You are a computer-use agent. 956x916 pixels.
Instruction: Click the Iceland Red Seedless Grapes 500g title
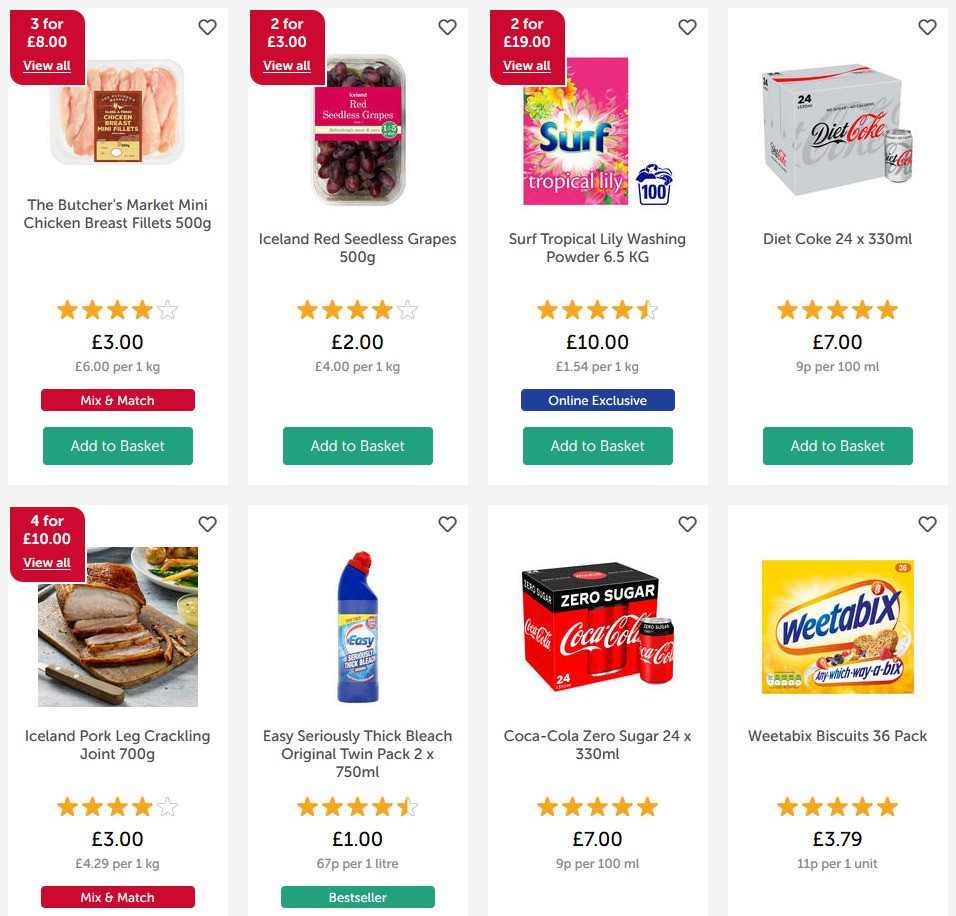click(x=357, y=247)
